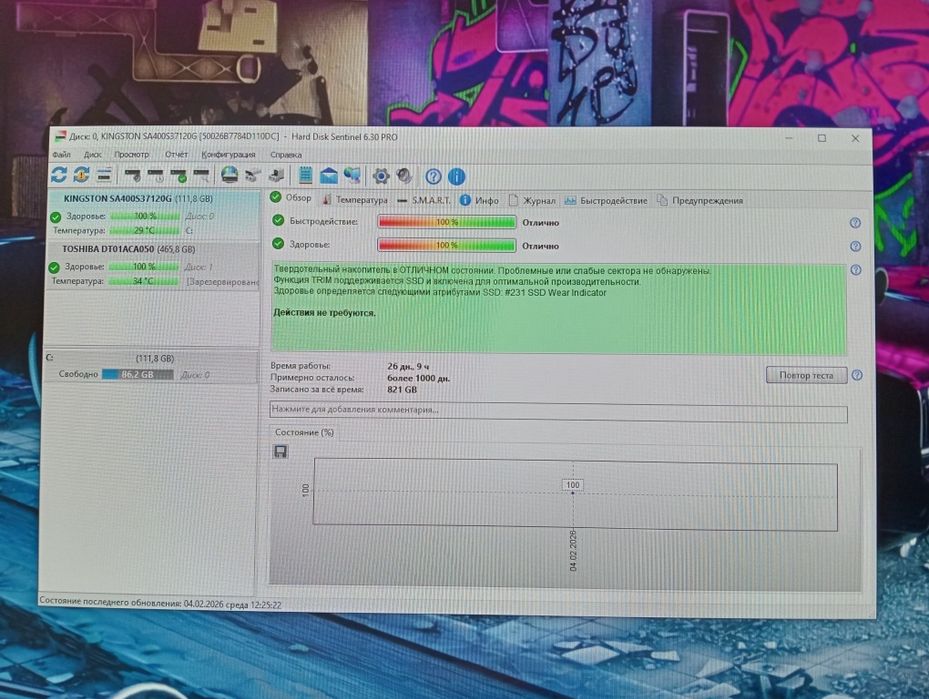
Task: Click the send e-mail envelope icon
Action: click(x=329, y=176)
